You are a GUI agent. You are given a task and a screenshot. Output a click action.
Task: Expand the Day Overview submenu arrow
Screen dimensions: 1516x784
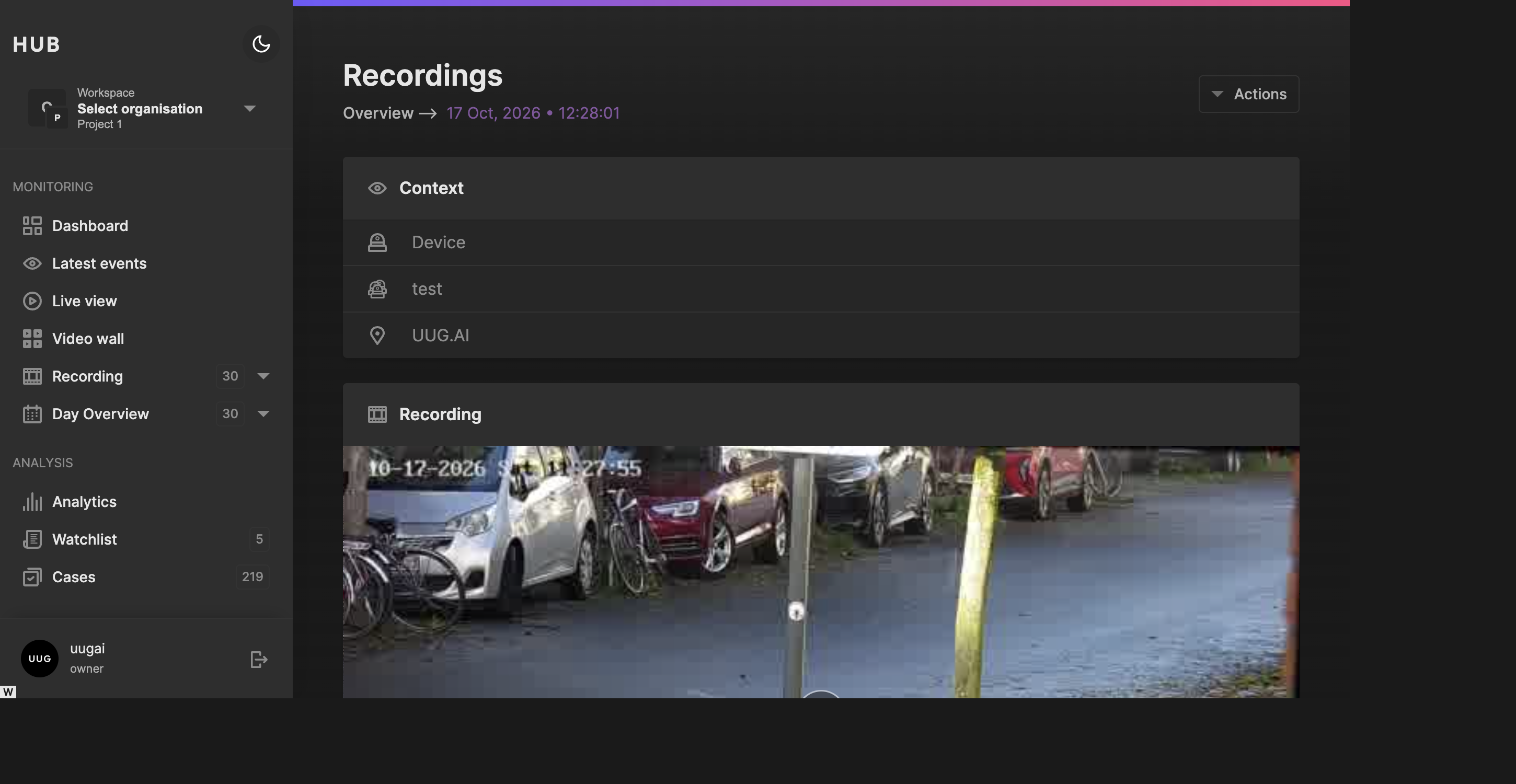(x=263, y=414)
